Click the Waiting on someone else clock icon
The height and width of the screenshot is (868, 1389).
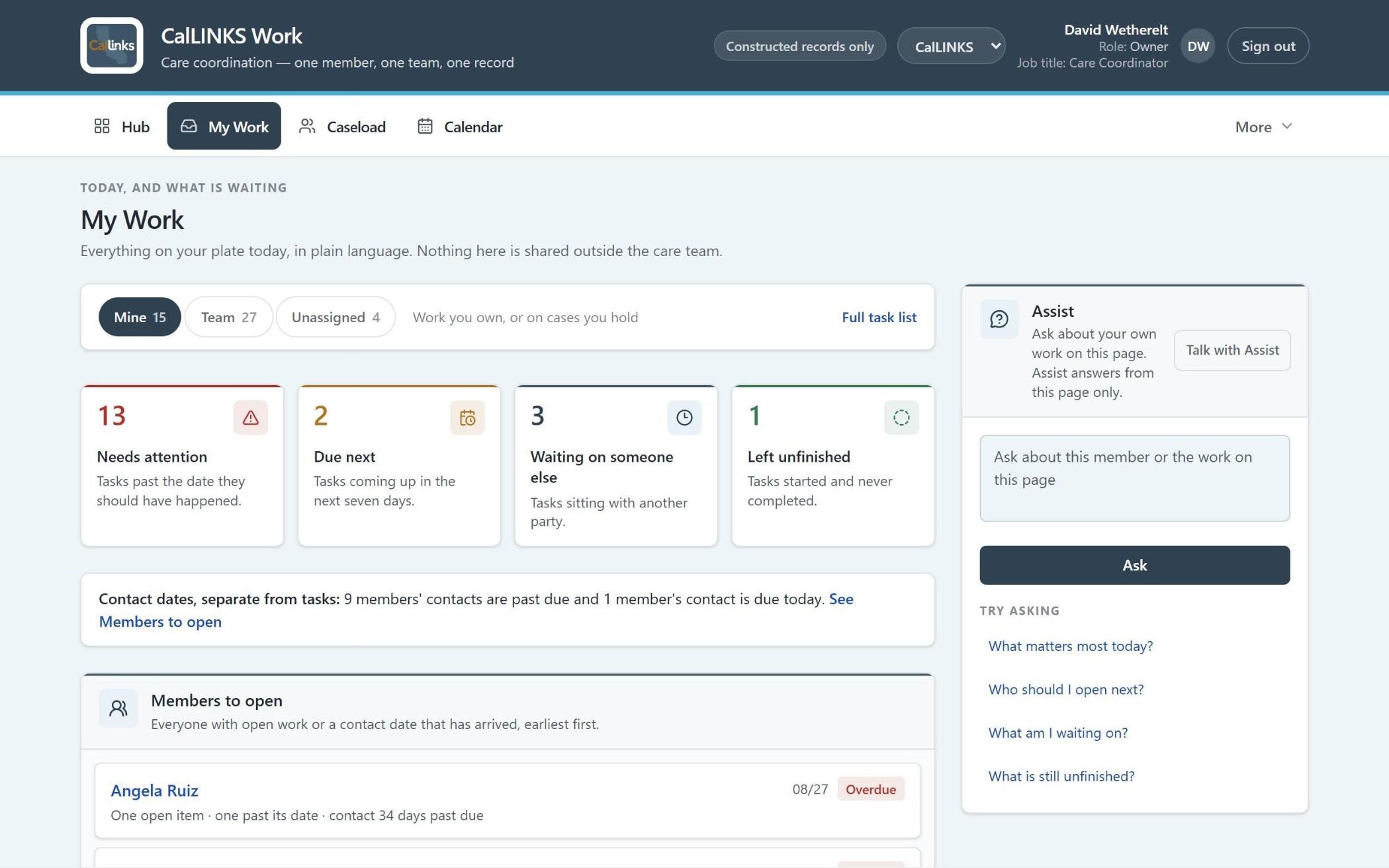684,417
